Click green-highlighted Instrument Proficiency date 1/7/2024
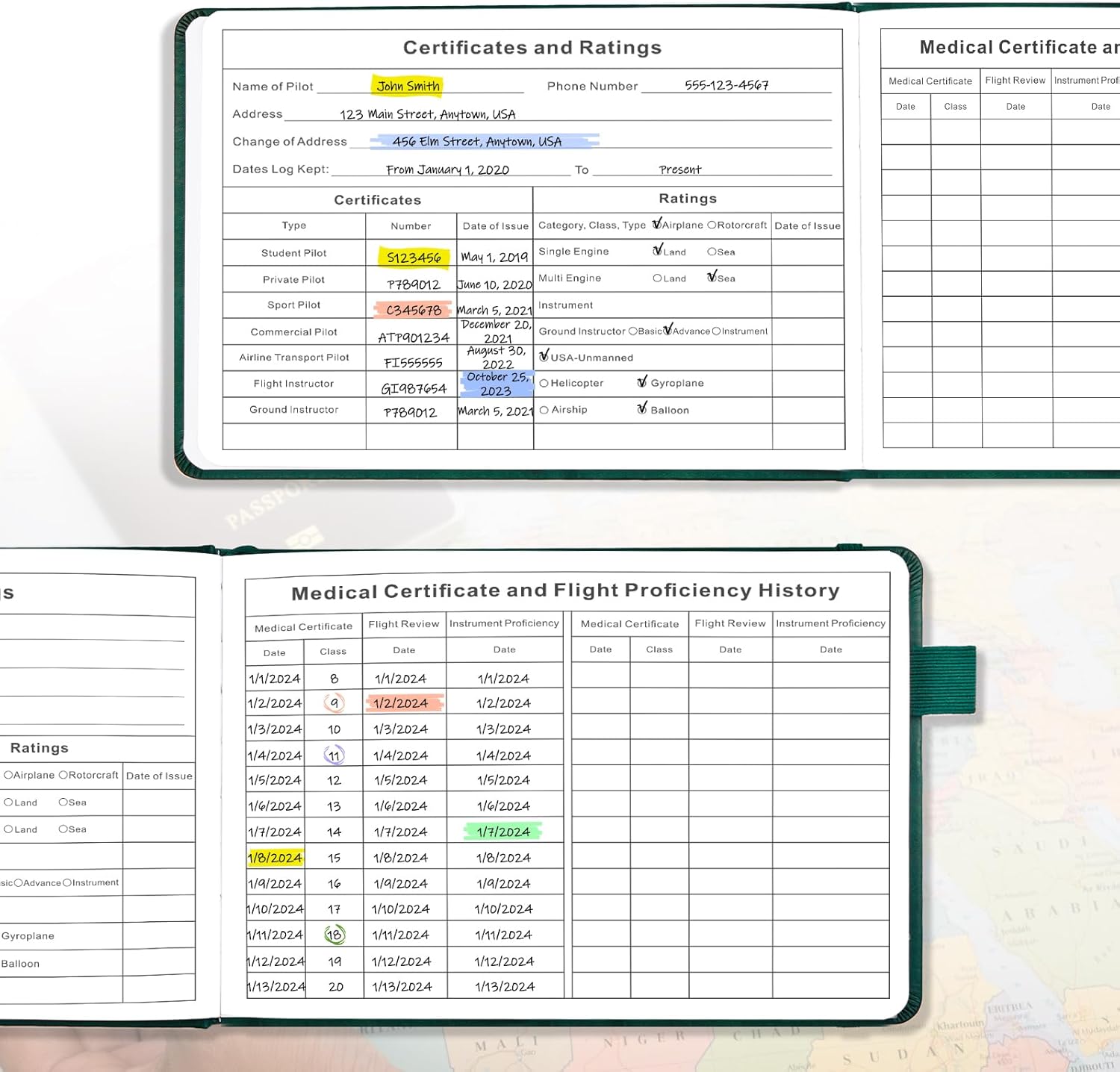1120x1072 pixels. coord(503,831)
